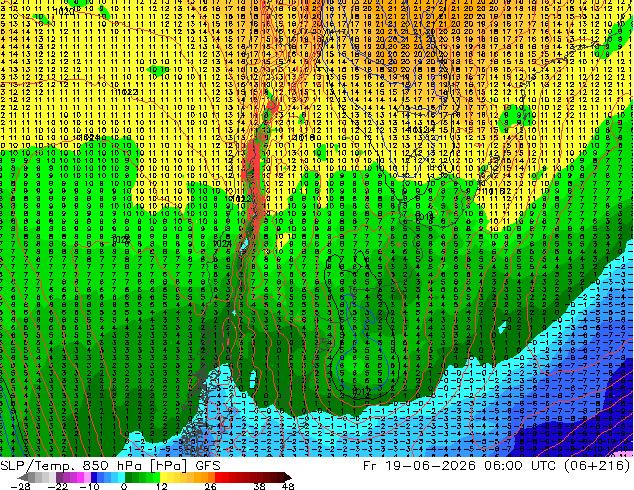
Task: Click the 'Fr 19-06-2026 06:00 UTC (06+216)' timestamp
Action: pos(497,466)
